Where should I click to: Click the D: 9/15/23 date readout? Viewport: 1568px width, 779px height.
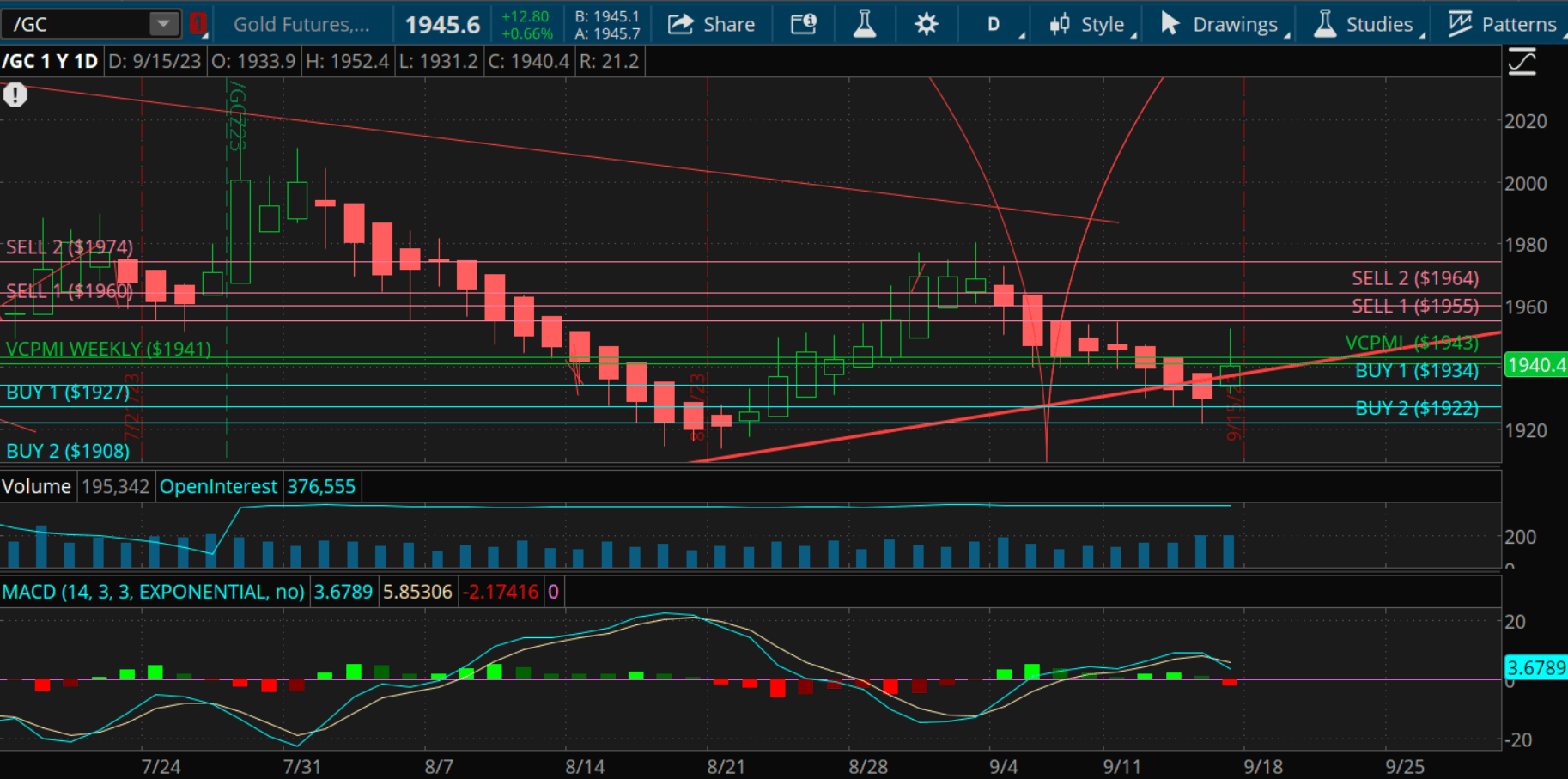pos(155,62)
